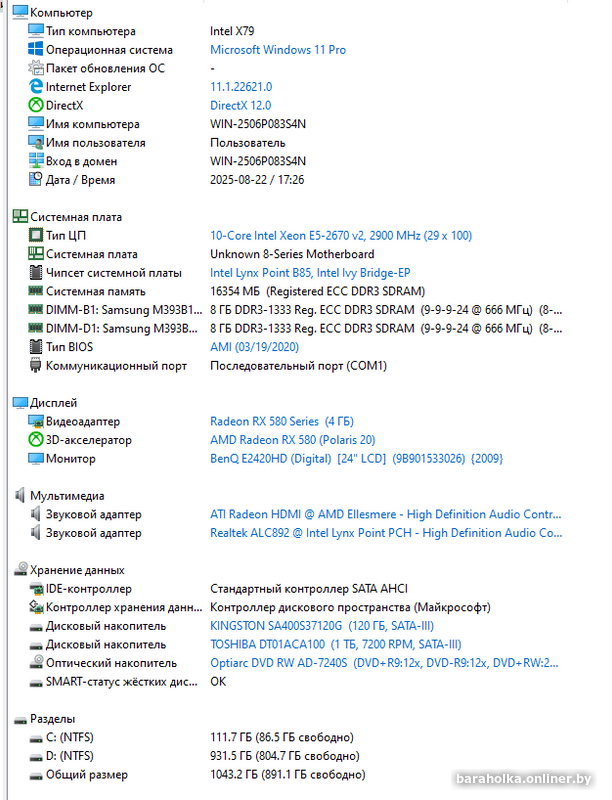Click the 2025-08-22 / 17:26 value
Viewport: 612px width, 800px height.
click(257, 180)
